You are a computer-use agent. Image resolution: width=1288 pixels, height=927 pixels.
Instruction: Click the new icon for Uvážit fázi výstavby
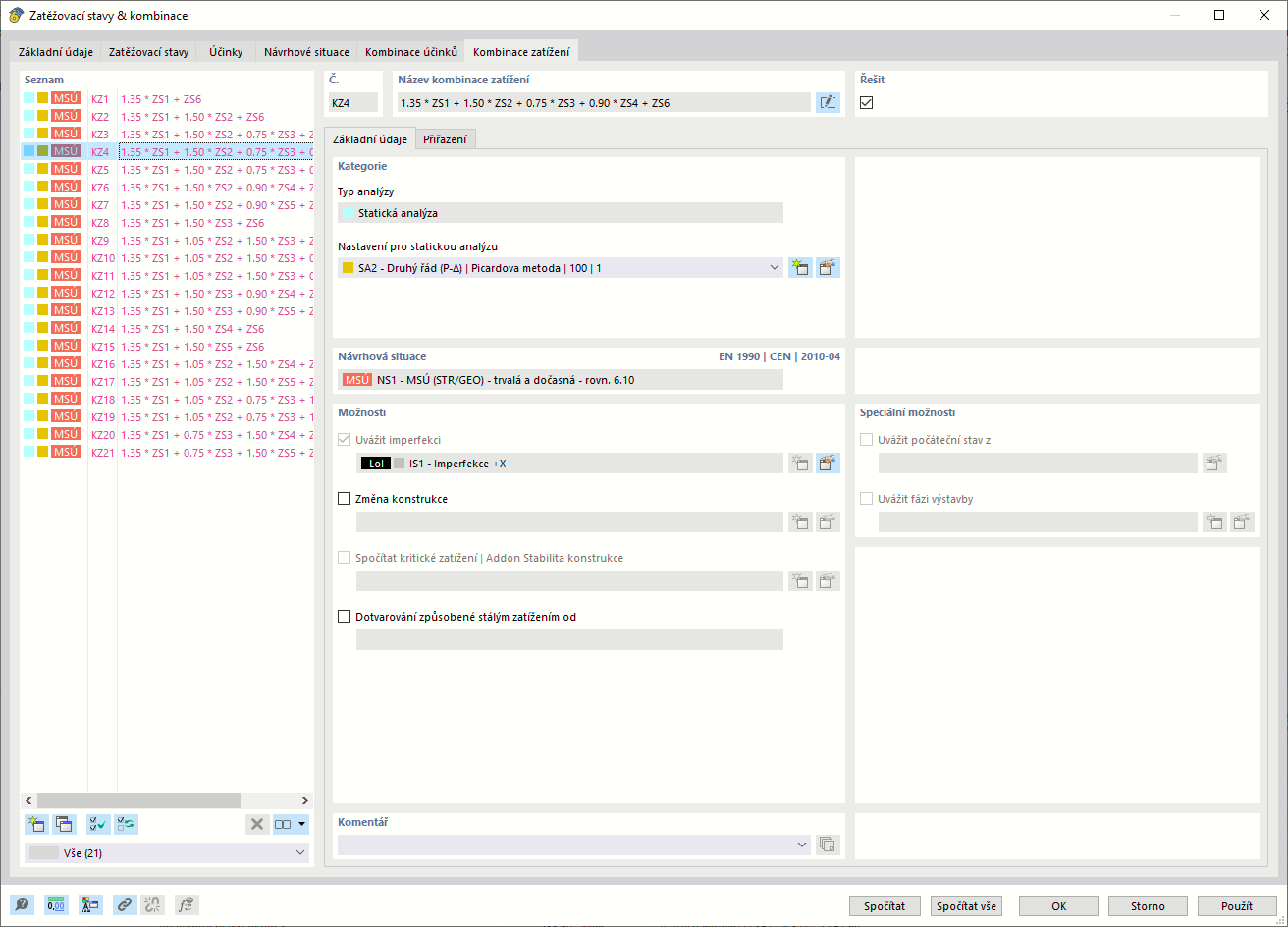click(x=1215, y=522)
